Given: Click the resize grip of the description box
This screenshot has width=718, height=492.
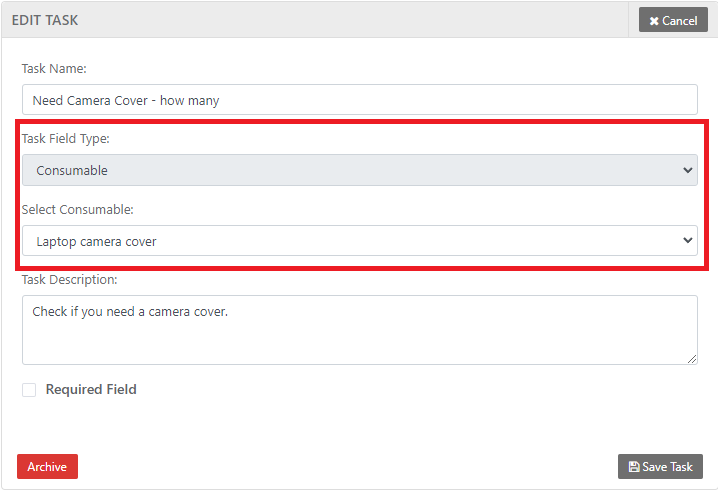Looking at the screenshot, I should pyautogui.click(x=692, y=359).
